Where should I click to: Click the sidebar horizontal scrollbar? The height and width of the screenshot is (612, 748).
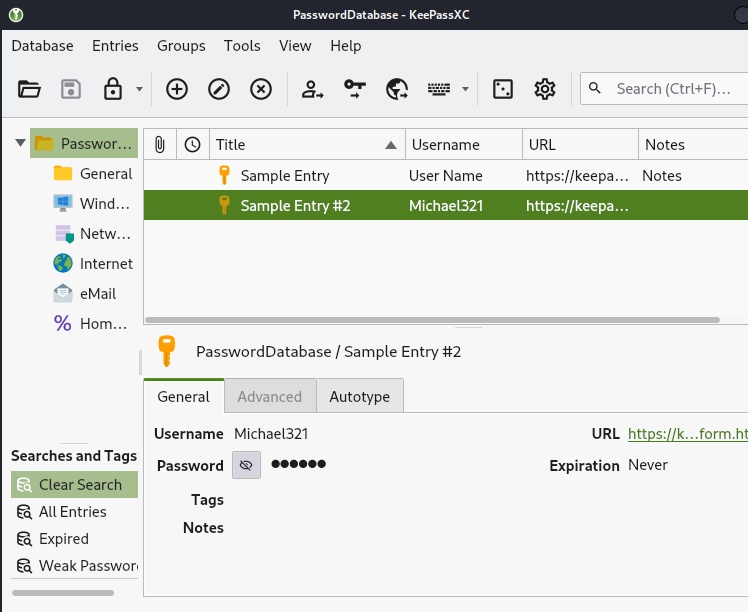point(63,593)
